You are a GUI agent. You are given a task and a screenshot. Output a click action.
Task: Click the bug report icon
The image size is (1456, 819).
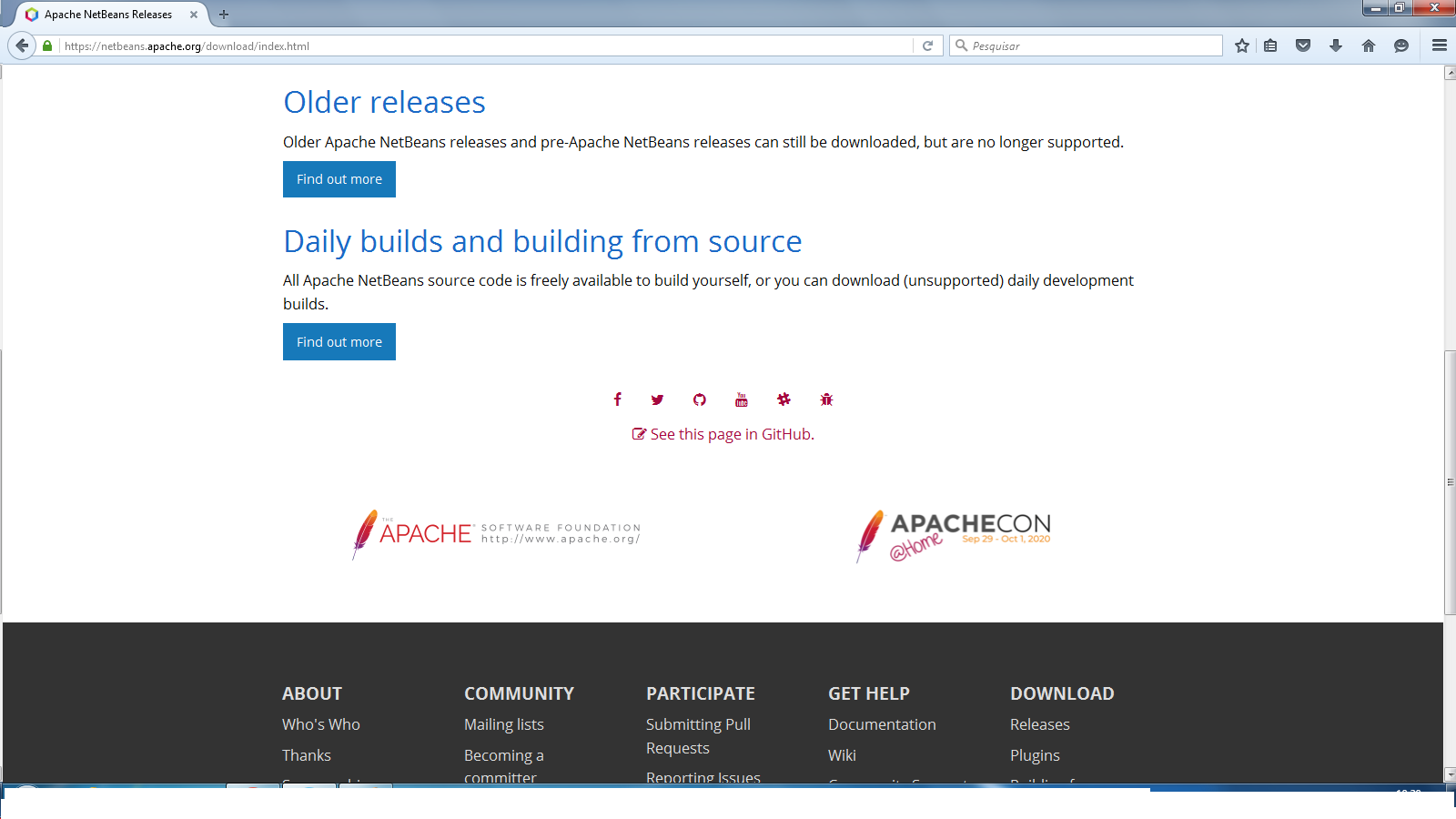pos(826,399)
